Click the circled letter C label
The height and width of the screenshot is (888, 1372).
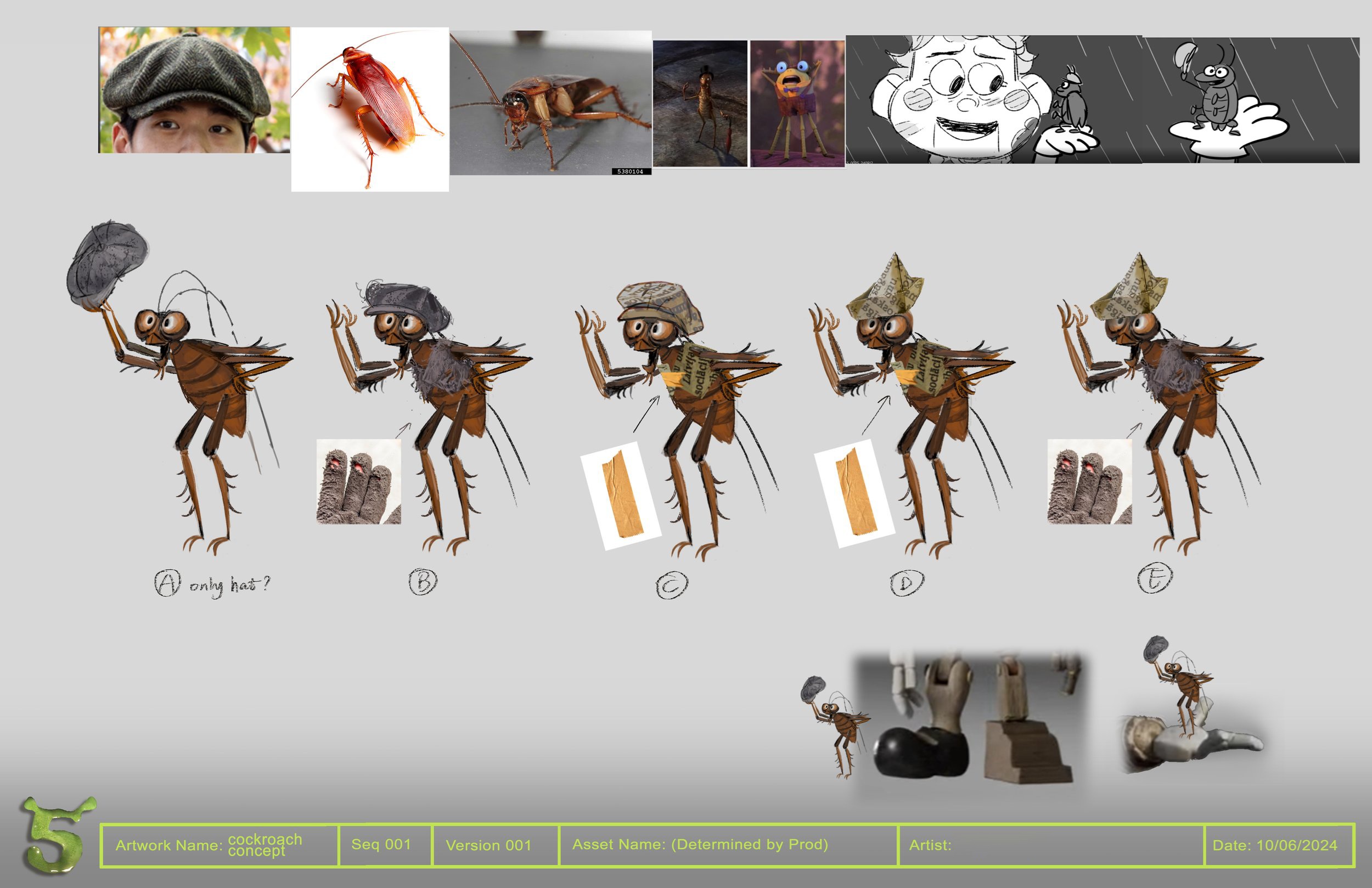coord(672,584)
